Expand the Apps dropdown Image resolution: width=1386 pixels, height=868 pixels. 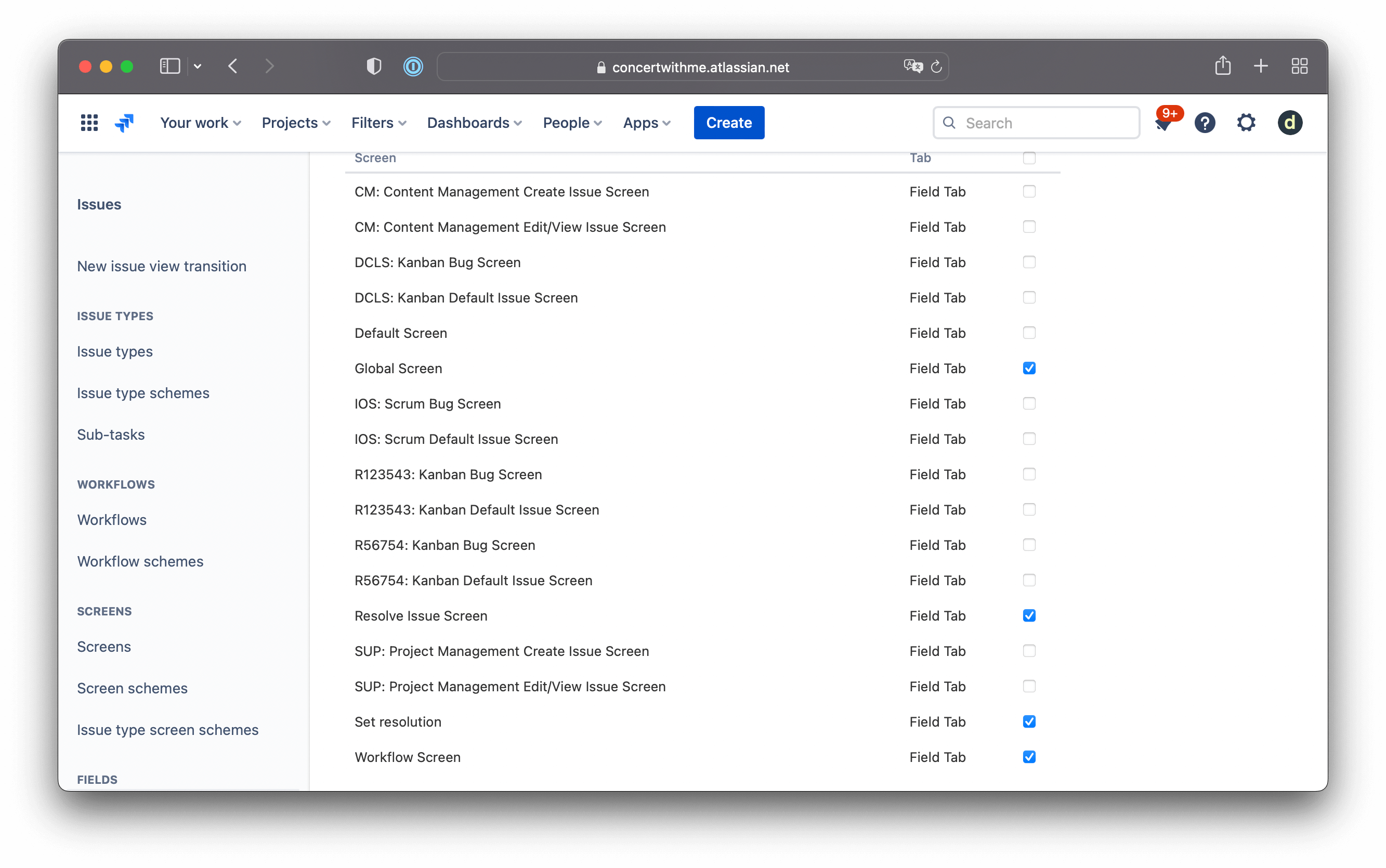point(645,122)
